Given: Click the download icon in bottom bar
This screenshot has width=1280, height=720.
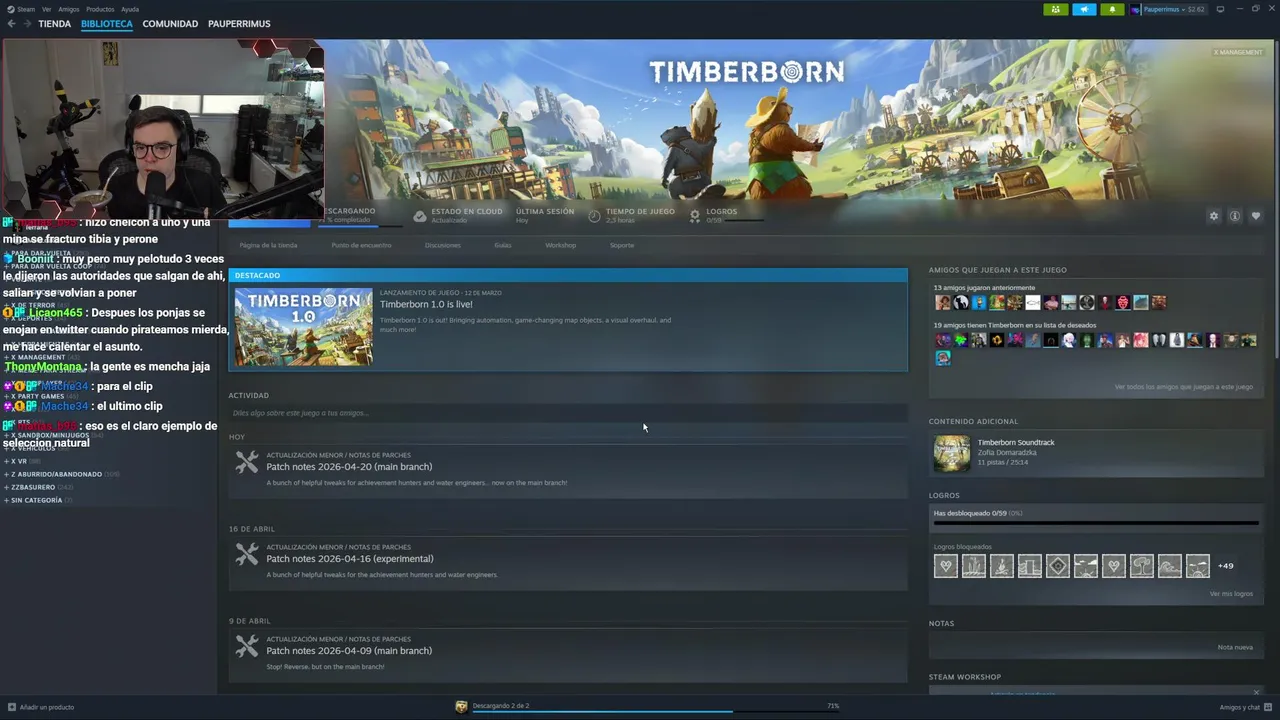Looking at the screenshot, I should [461, 706].
